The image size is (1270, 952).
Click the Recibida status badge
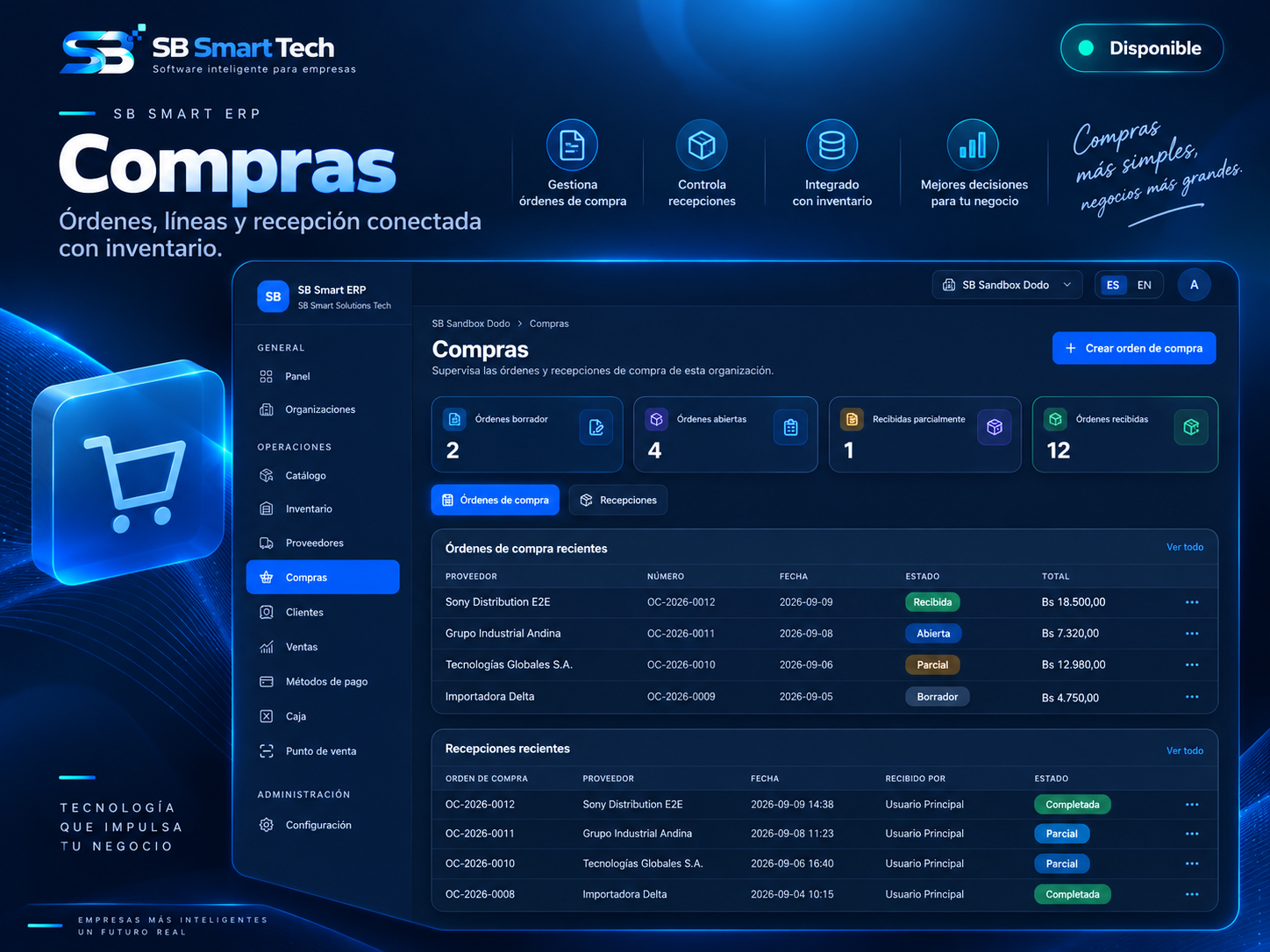(932, 602)
